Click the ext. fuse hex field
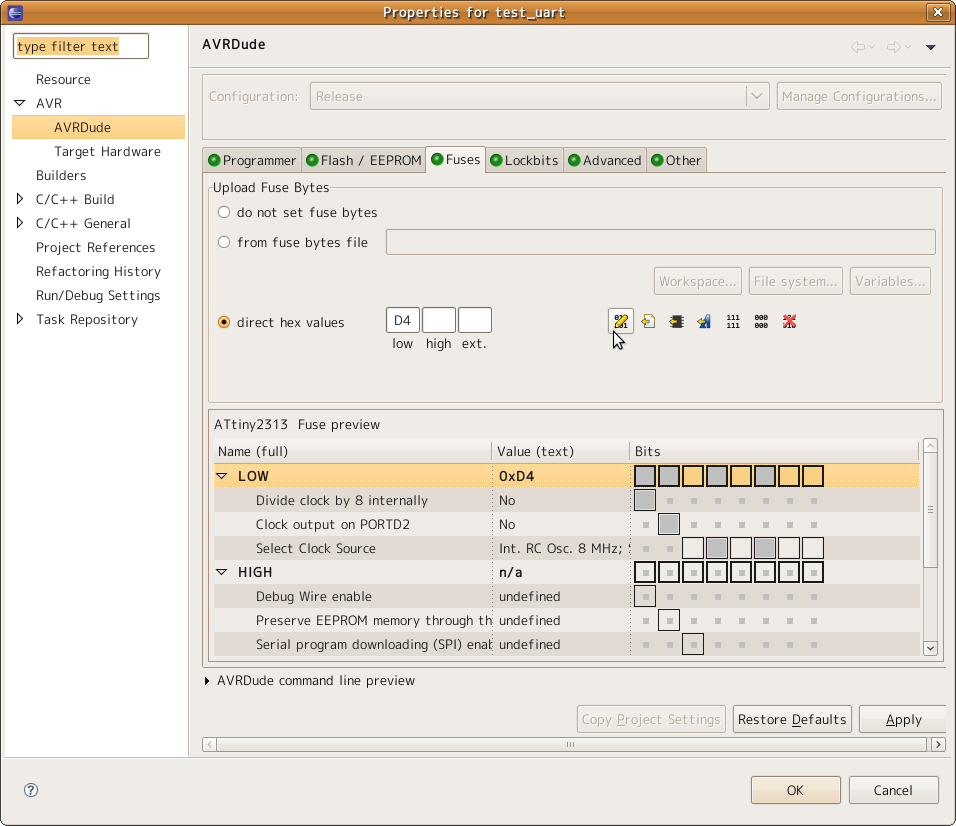Screen dimensions: 956x826 coord(474,320)
